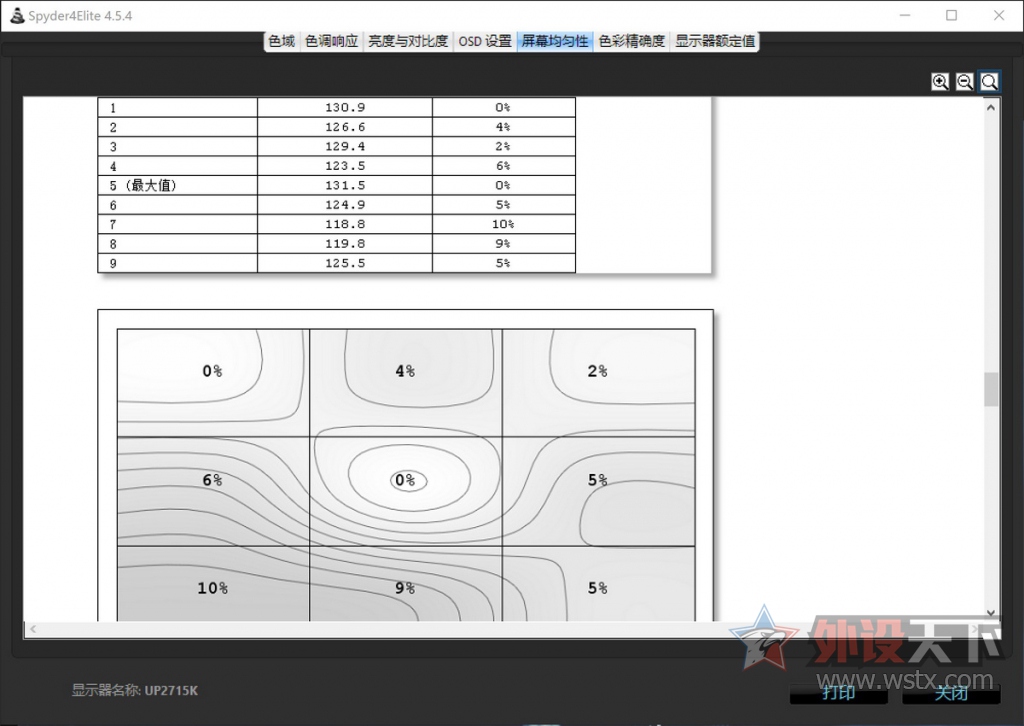The width and height of the screenshot is (1024, 726).
Task: Click the 打印 button
Action: (x=839, y=693)
